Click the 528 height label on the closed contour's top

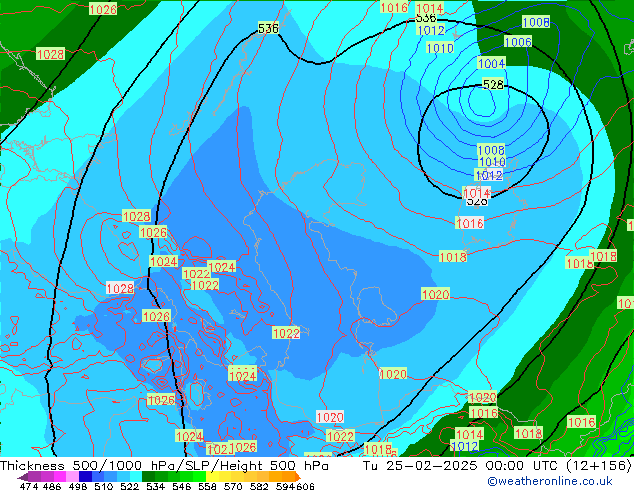point(493,84)
